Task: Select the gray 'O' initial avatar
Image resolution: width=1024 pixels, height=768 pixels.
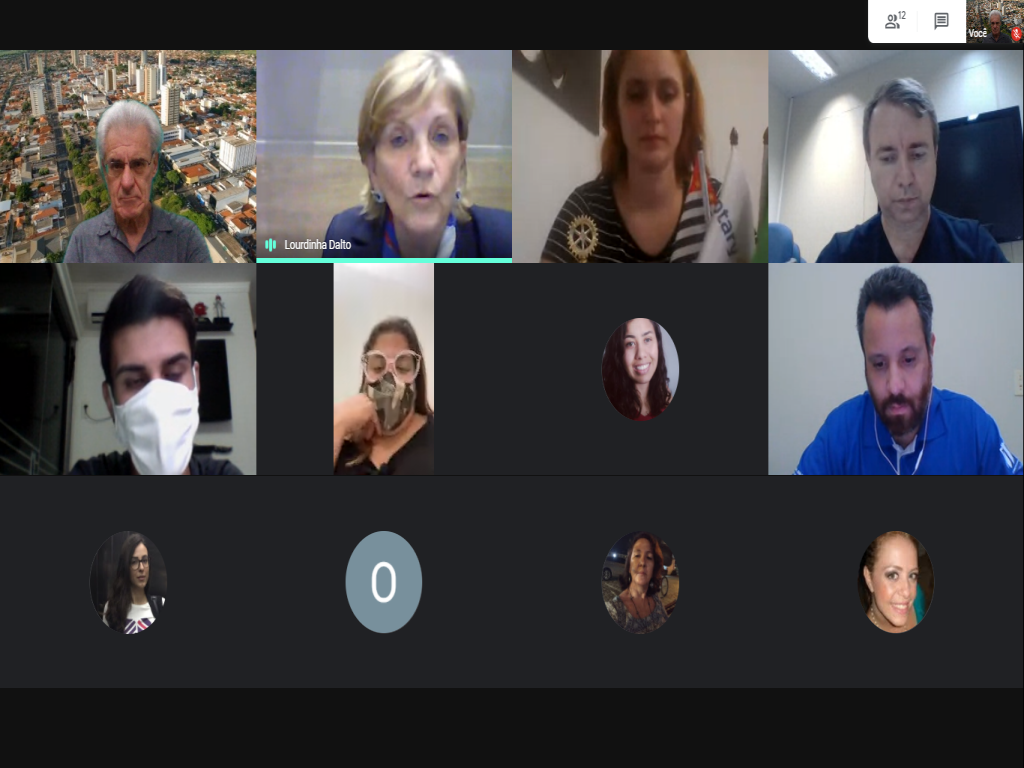Action: (x=383, y=581)
